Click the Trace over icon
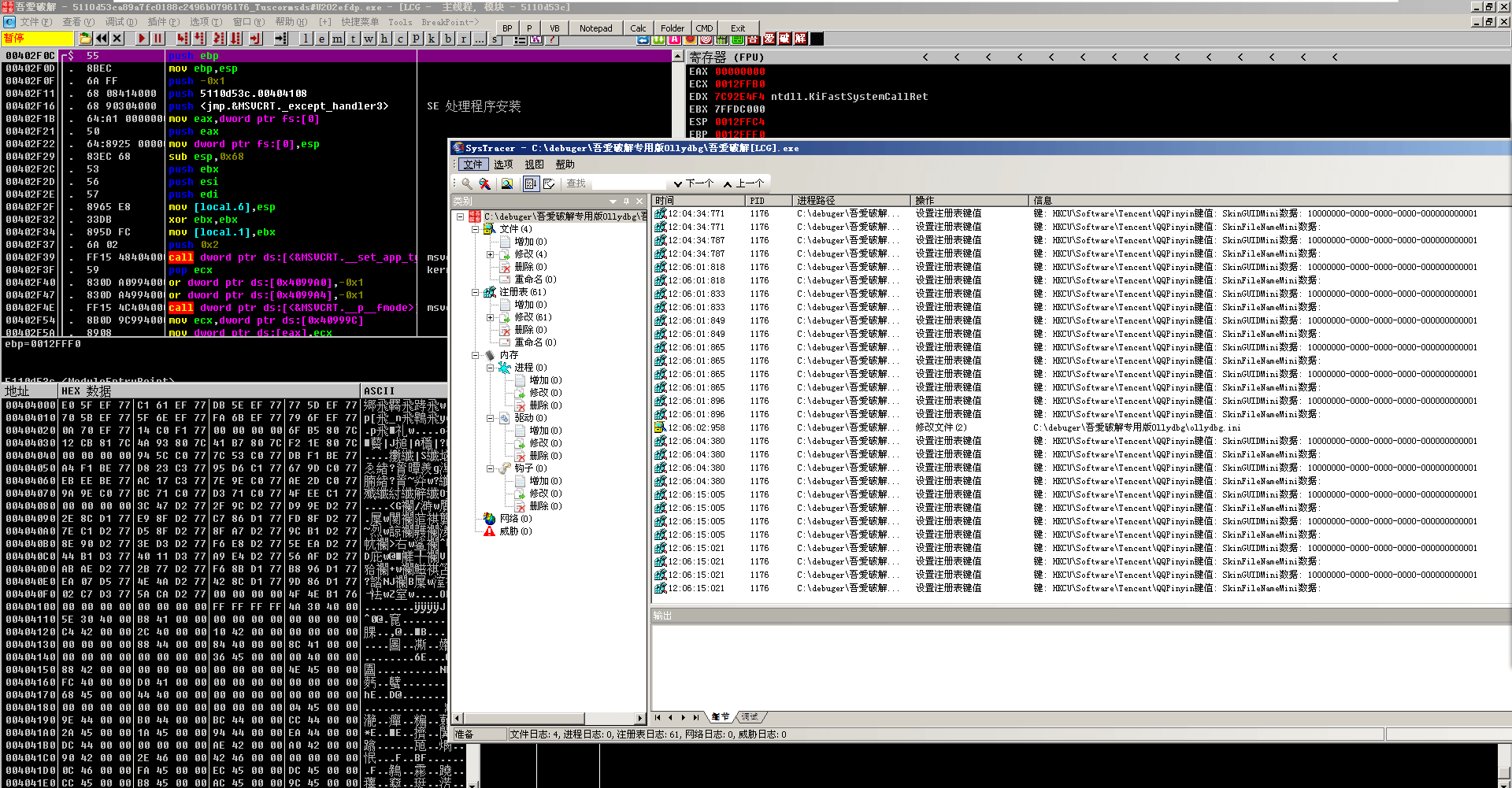Image resolution: width=1512 pixels, height=788 pixels. [235, 38]
